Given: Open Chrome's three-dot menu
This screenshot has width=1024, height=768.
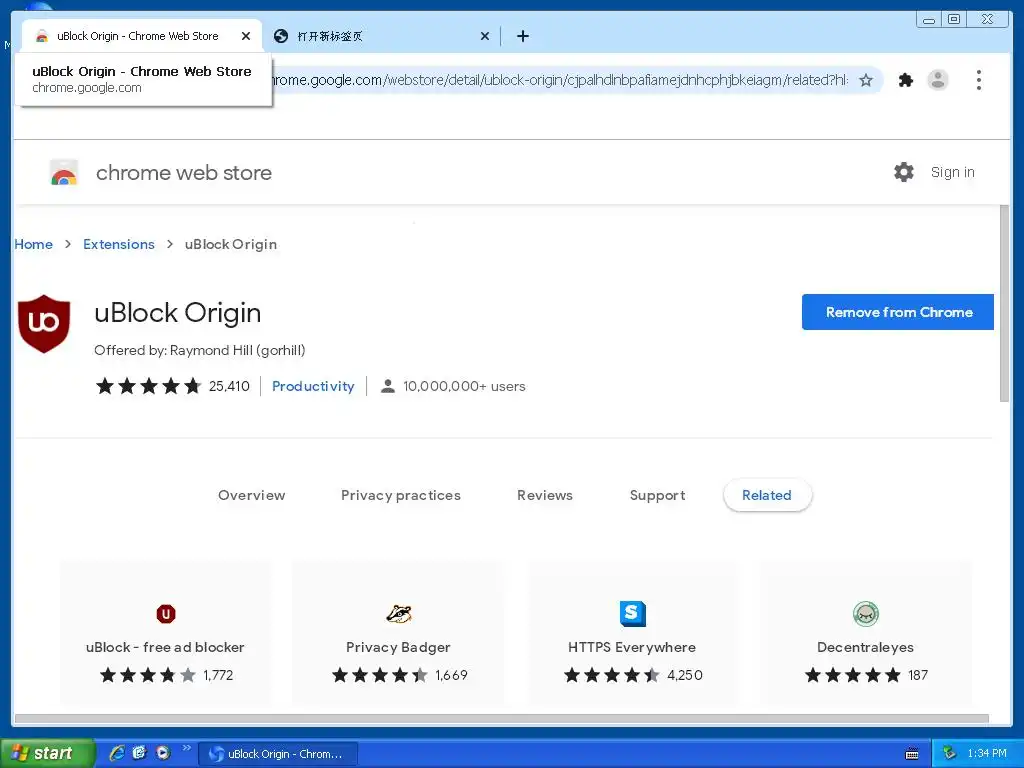Looking at the screenshot, I should click(978, 80).
